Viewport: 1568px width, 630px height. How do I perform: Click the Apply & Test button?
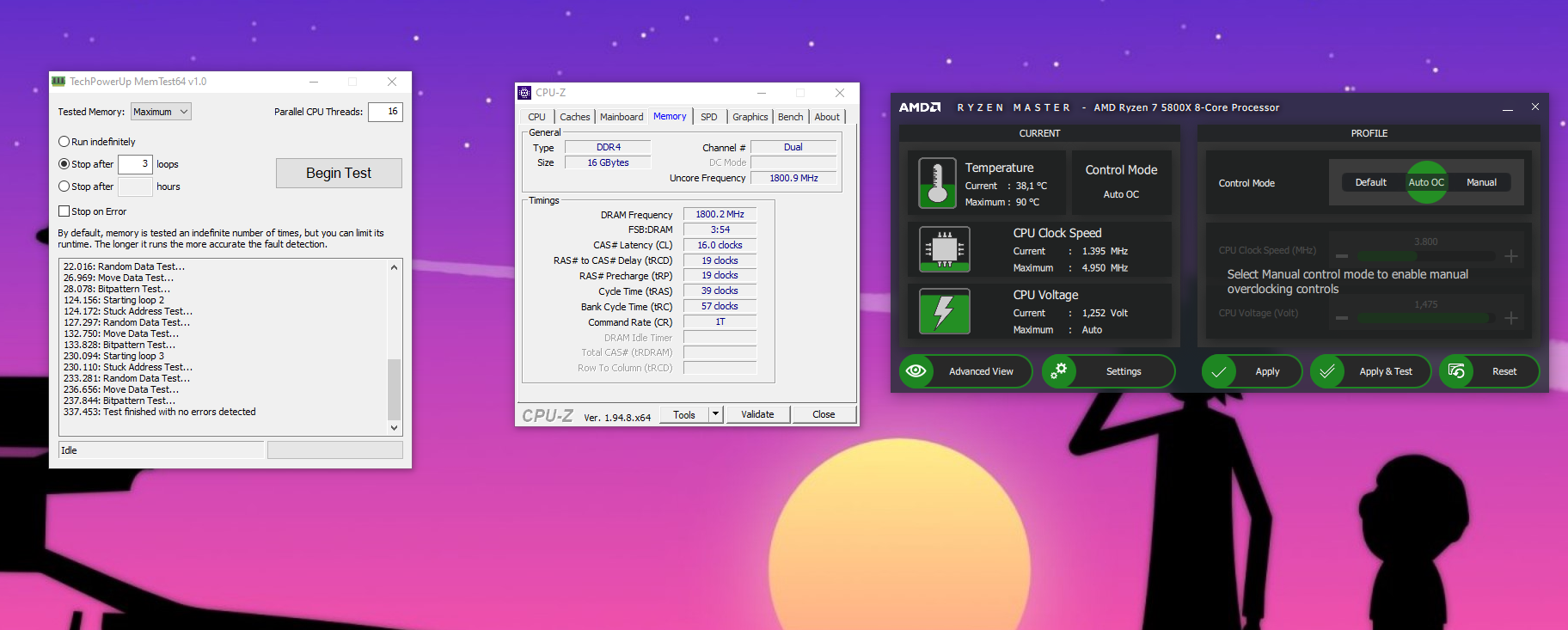pos(1370,371)
